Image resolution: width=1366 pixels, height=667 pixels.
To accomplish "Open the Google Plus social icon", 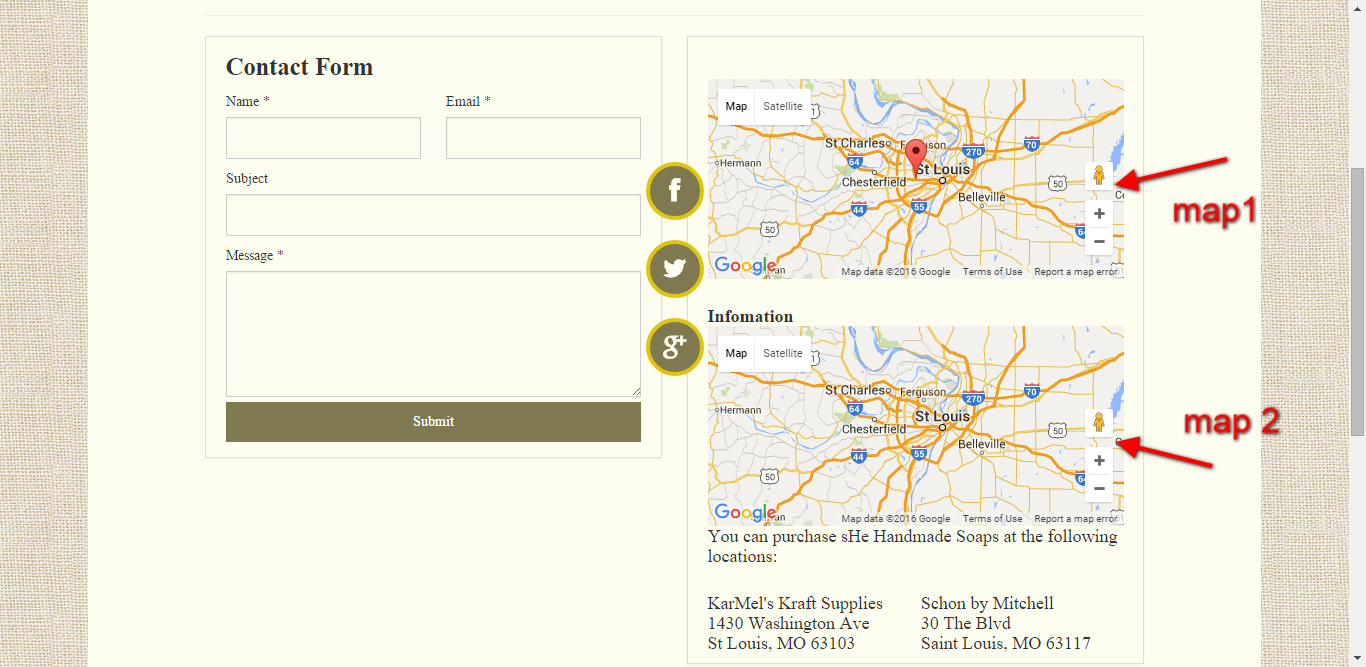I will pyautogui.click(x=675, y=347).
